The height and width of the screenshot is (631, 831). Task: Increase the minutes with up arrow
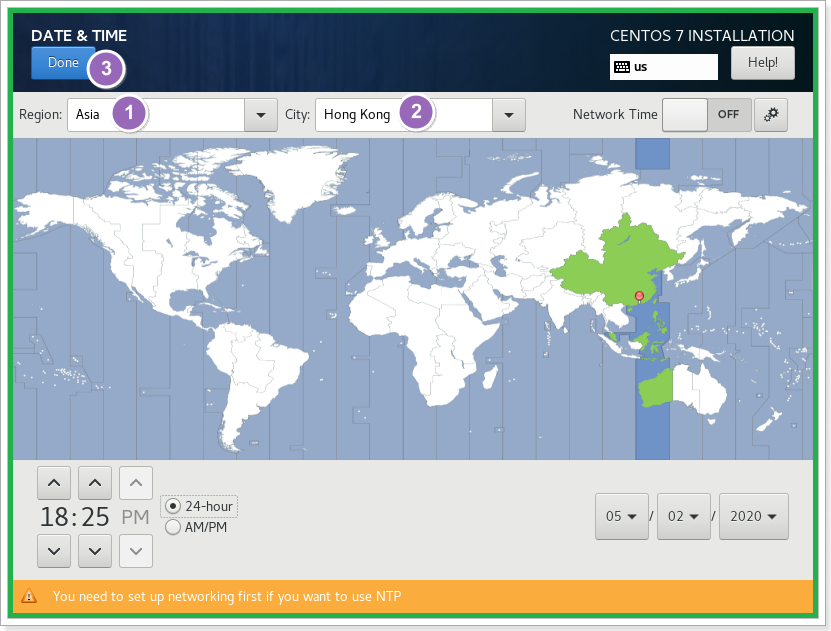[95, 483]
